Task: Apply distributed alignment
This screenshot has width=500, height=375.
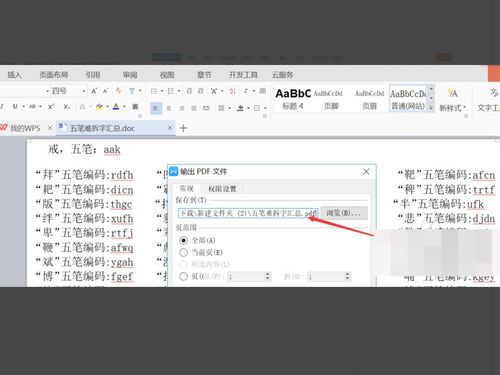Action: [206, 108]
